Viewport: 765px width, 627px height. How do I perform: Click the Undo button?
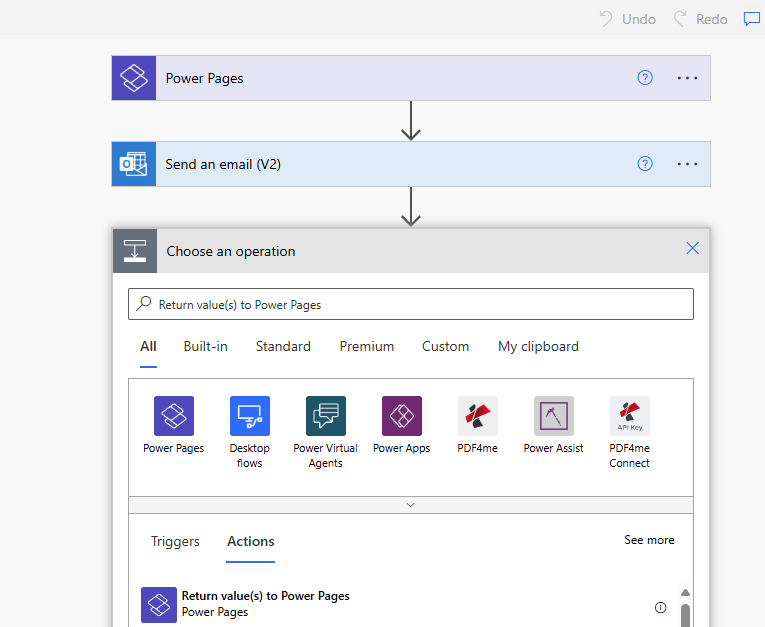(627, 19)
